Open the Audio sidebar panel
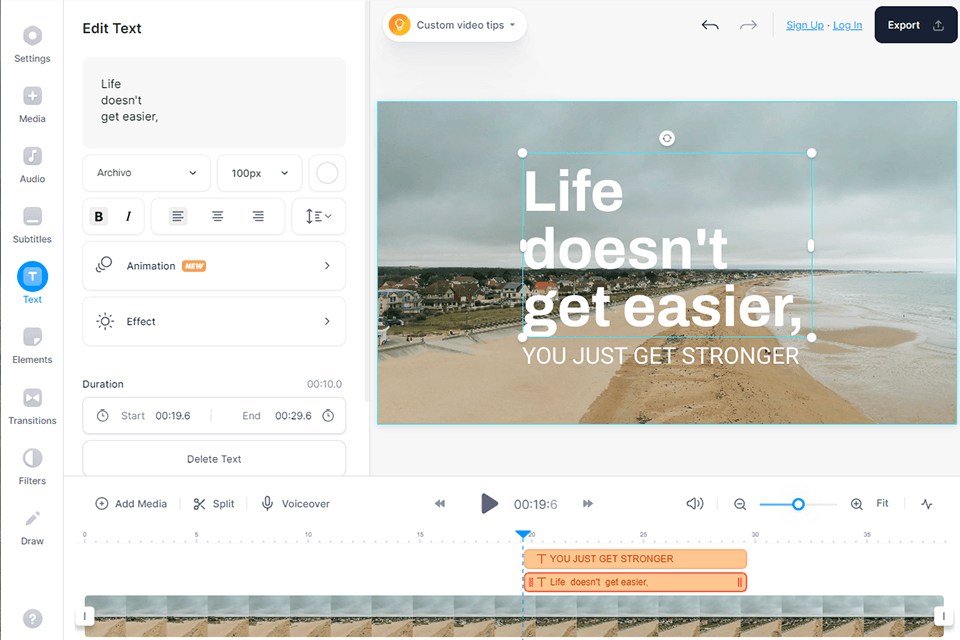Image resolution: width=960 pixels, height=640 pixels. [x=32, y=165]
